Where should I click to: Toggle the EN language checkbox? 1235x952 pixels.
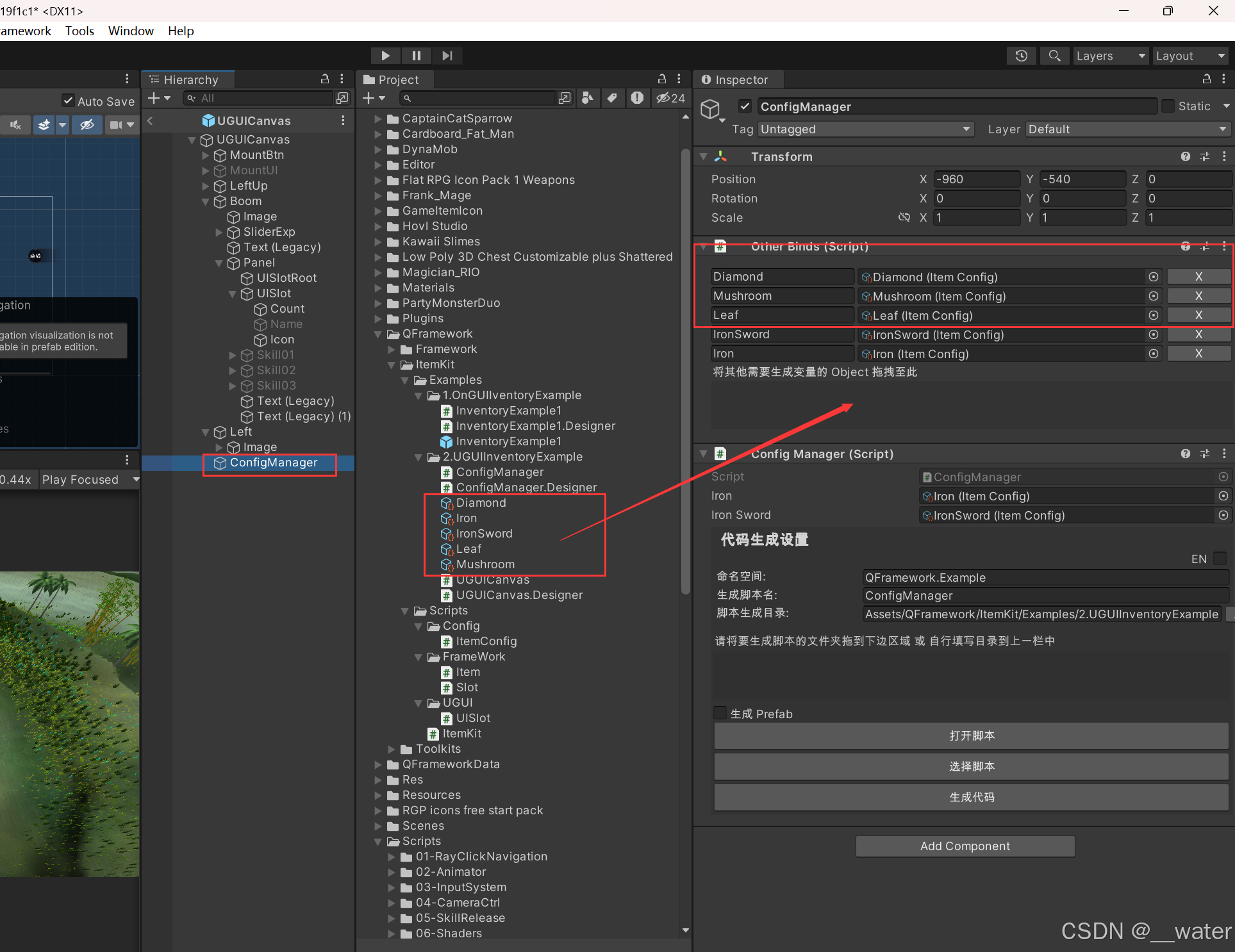pos(1220,559)
